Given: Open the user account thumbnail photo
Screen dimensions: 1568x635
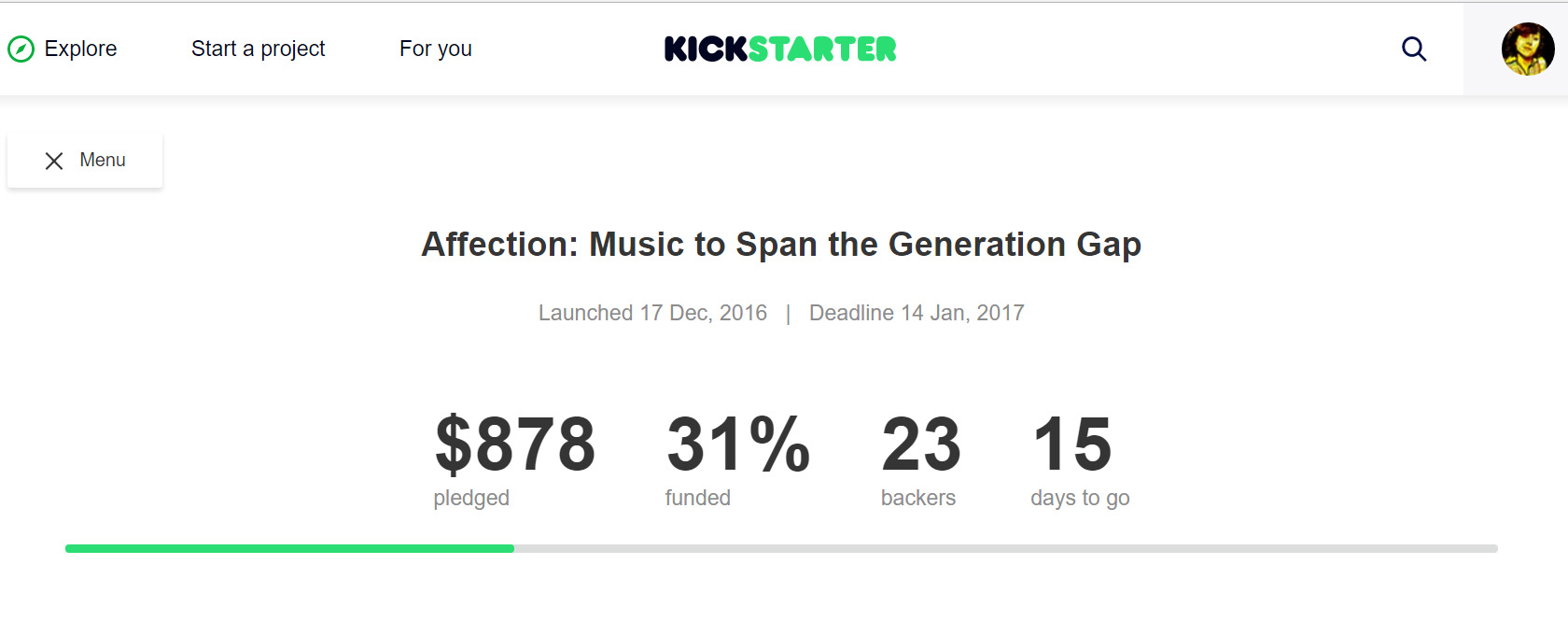Looking at the screenshot, I should [1528, 49].
